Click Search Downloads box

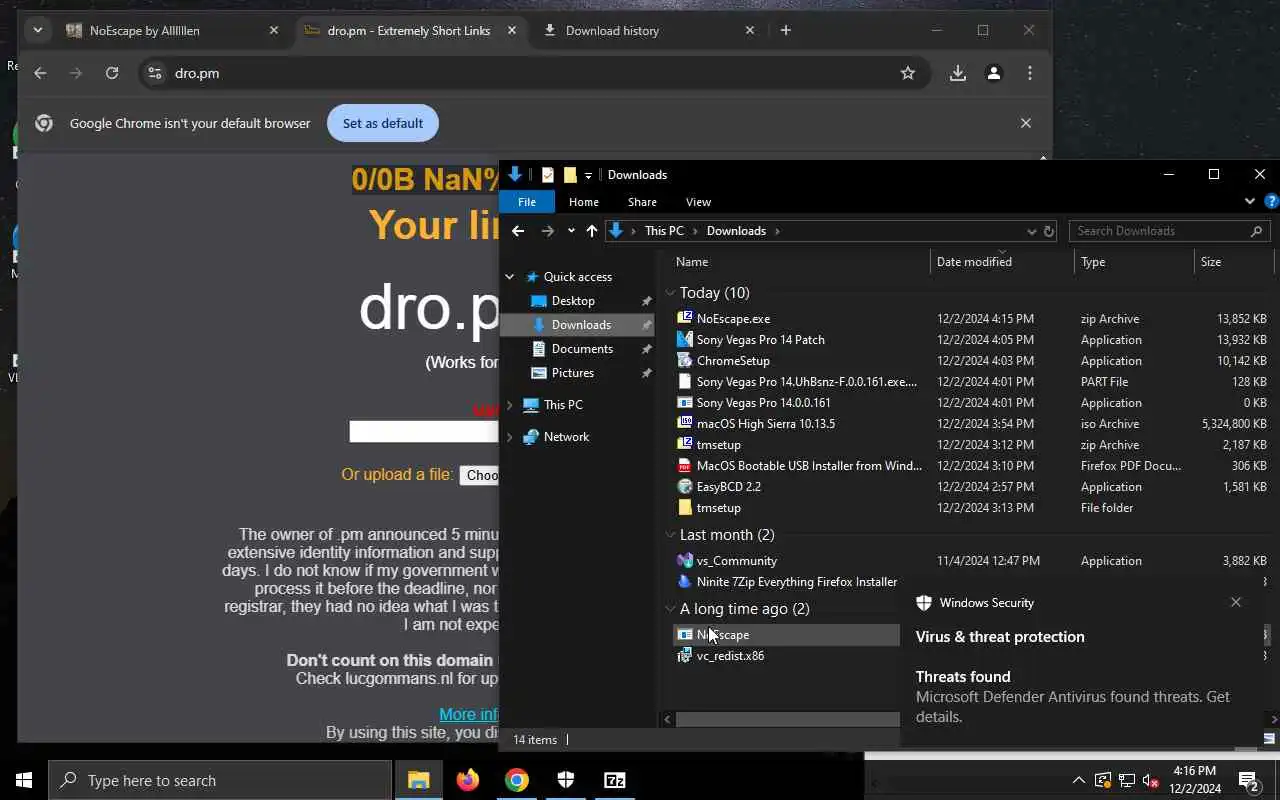pyautogui.click(x=1169, y=231)
